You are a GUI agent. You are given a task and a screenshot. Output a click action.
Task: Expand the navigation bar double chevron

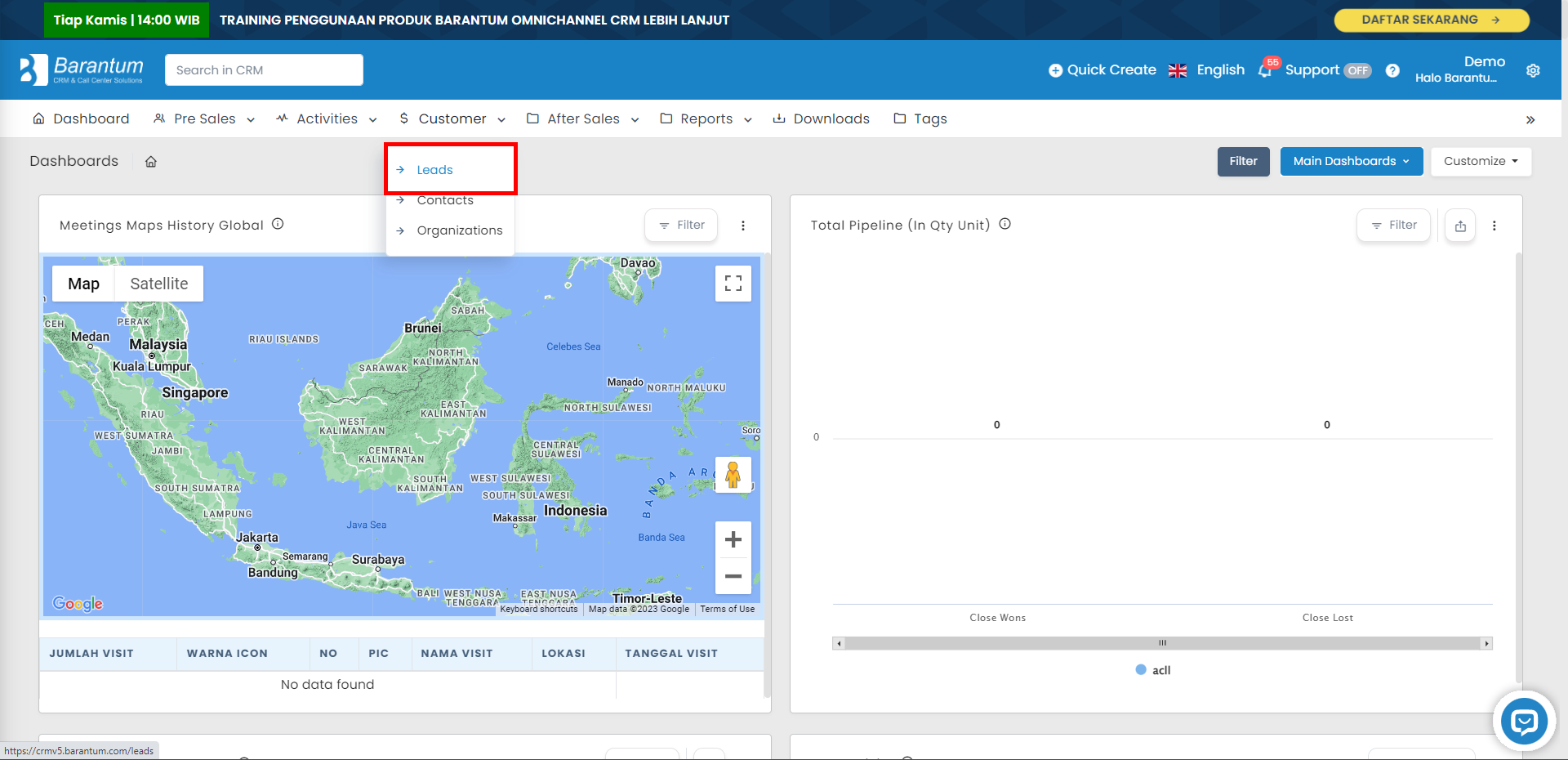1530,119
